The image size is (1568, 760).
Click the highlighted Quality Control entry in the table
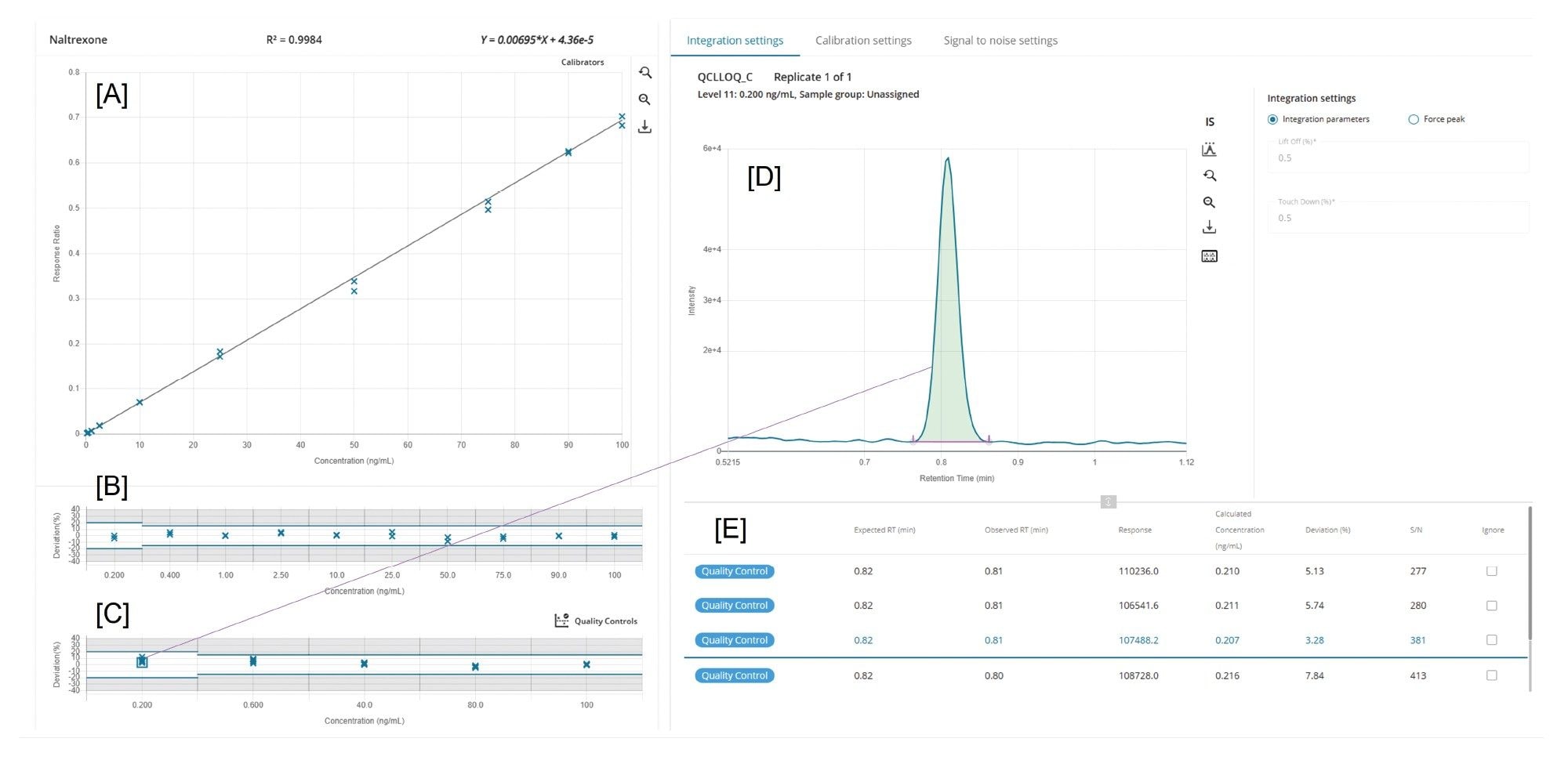click(x=733, y=640)
